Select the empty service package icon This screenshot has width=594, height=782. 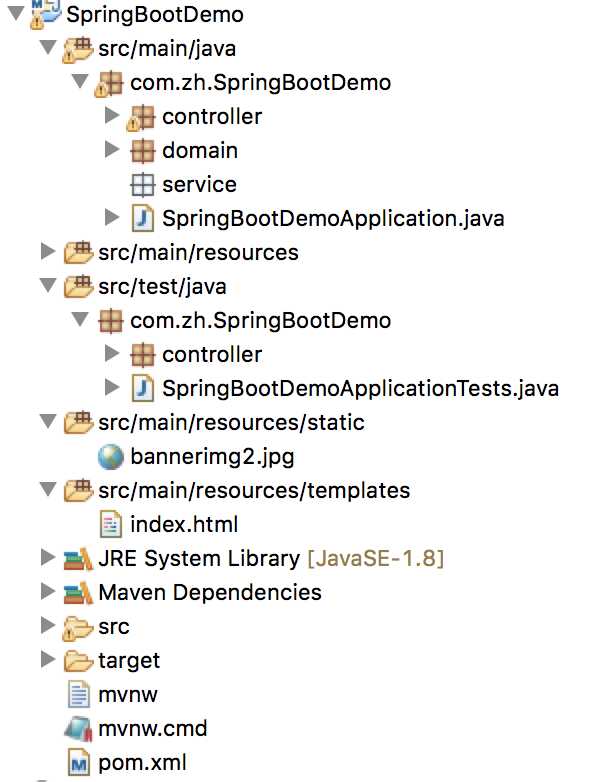tap(142, 185)
